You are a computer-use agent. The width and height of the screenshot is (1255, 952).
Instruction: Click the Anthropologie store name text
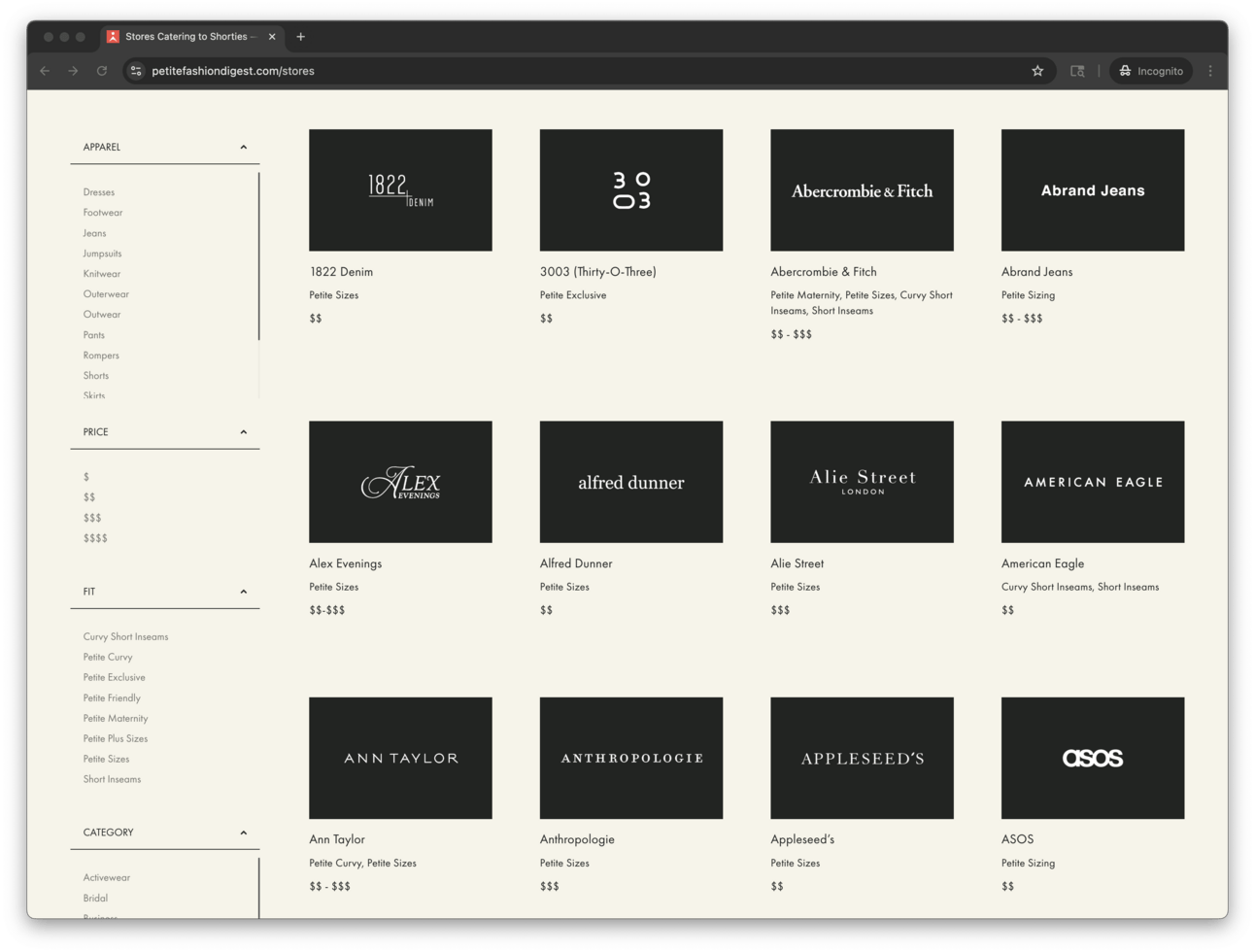pyautogui.click(x=577, y=839)
